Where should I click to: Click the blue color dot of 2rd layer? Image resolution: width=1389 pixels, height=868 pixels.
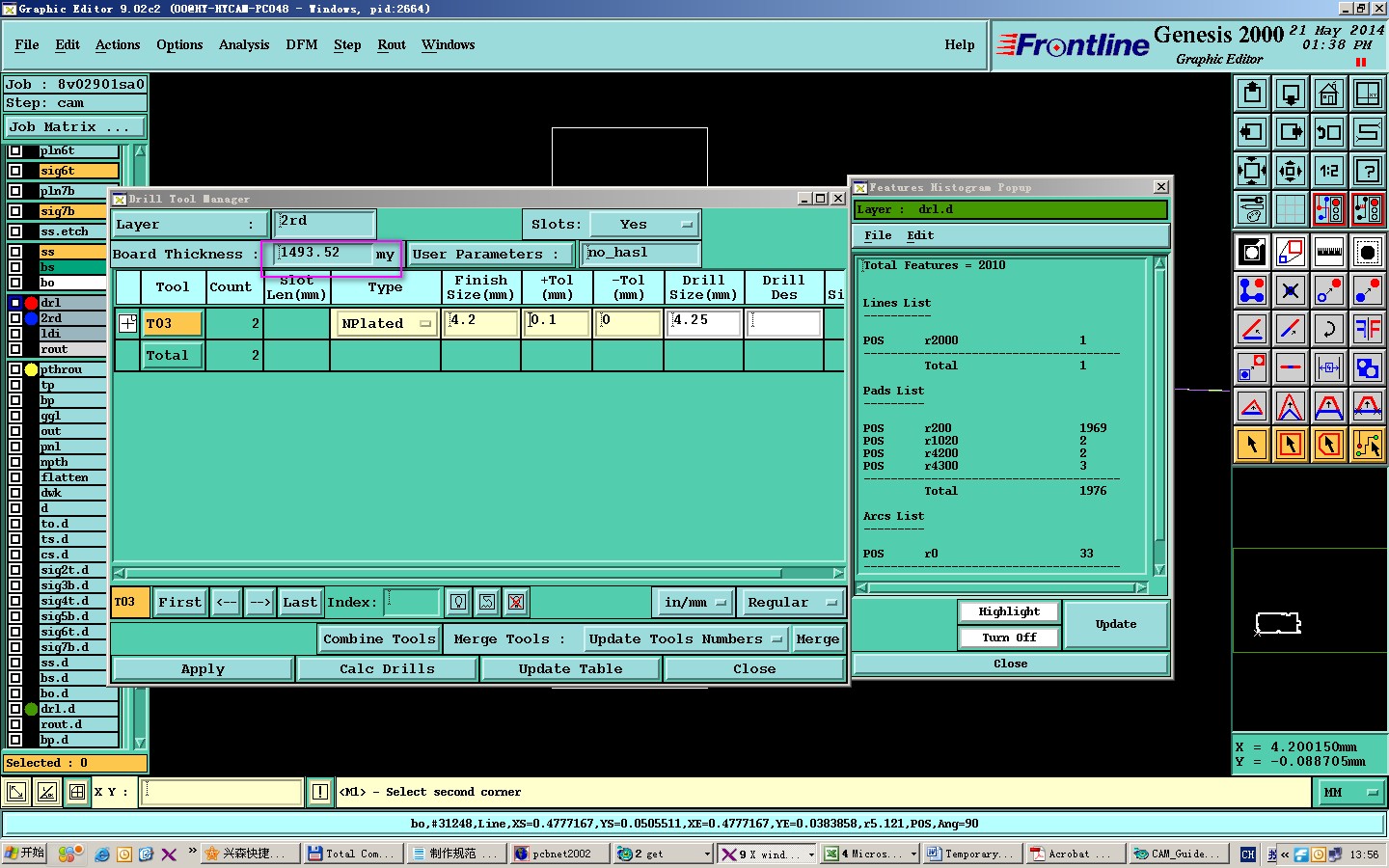31,318
